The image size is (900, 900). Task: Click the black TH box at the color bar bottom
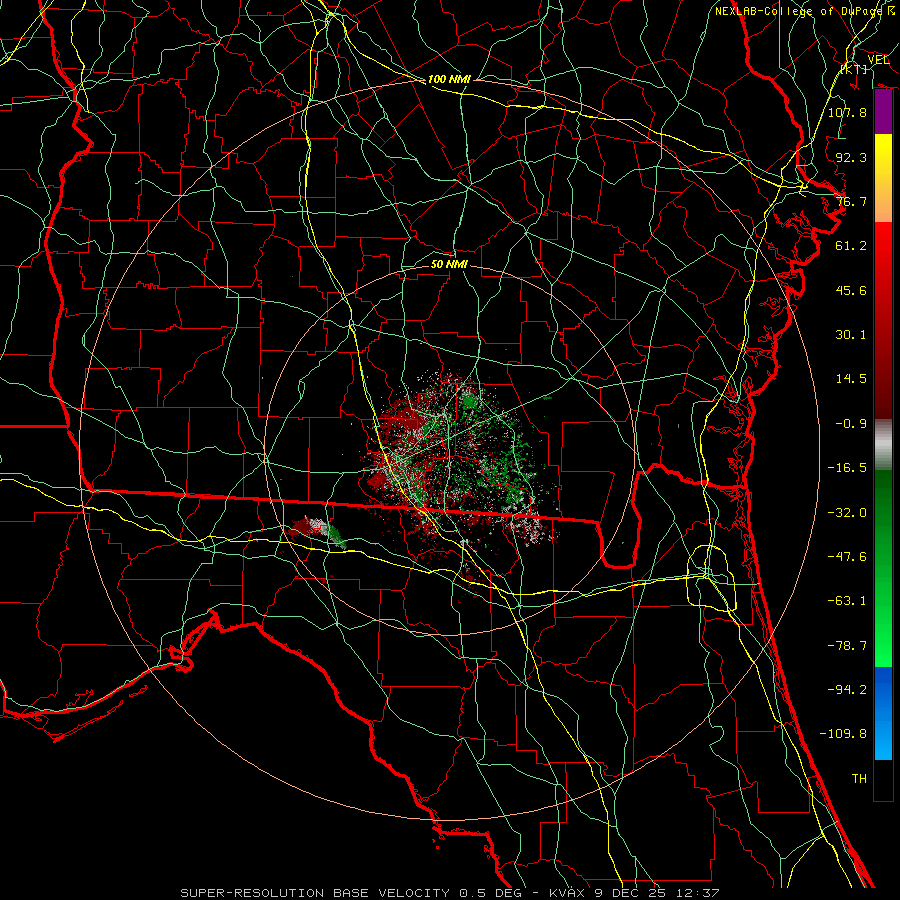click(x=883, y=780)
